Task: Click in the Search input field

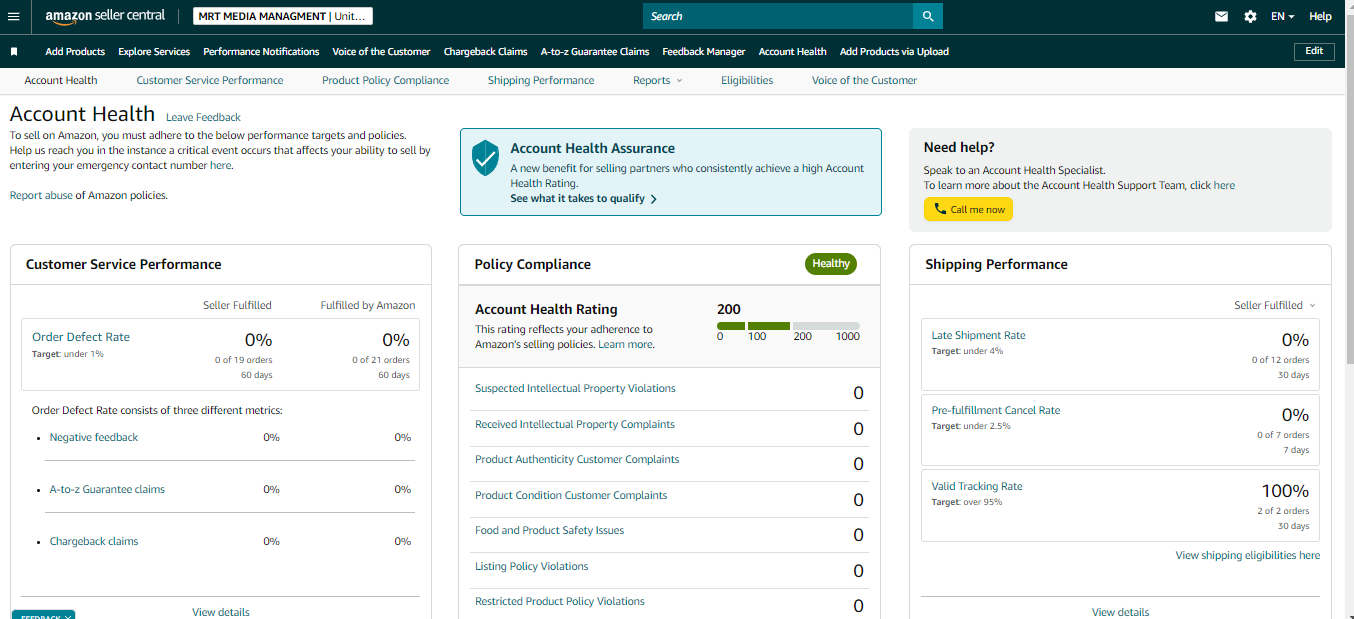Action: tap(778, 16)
